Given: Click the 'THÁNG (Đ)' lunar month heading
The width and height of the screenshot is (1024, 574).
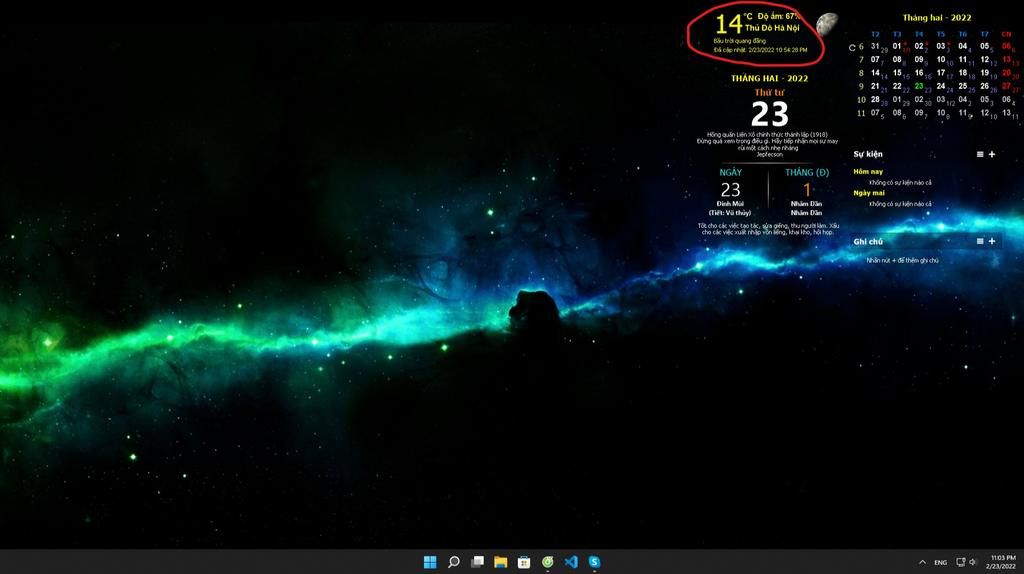Looking at the screenshot, I should tap(807, 172).
